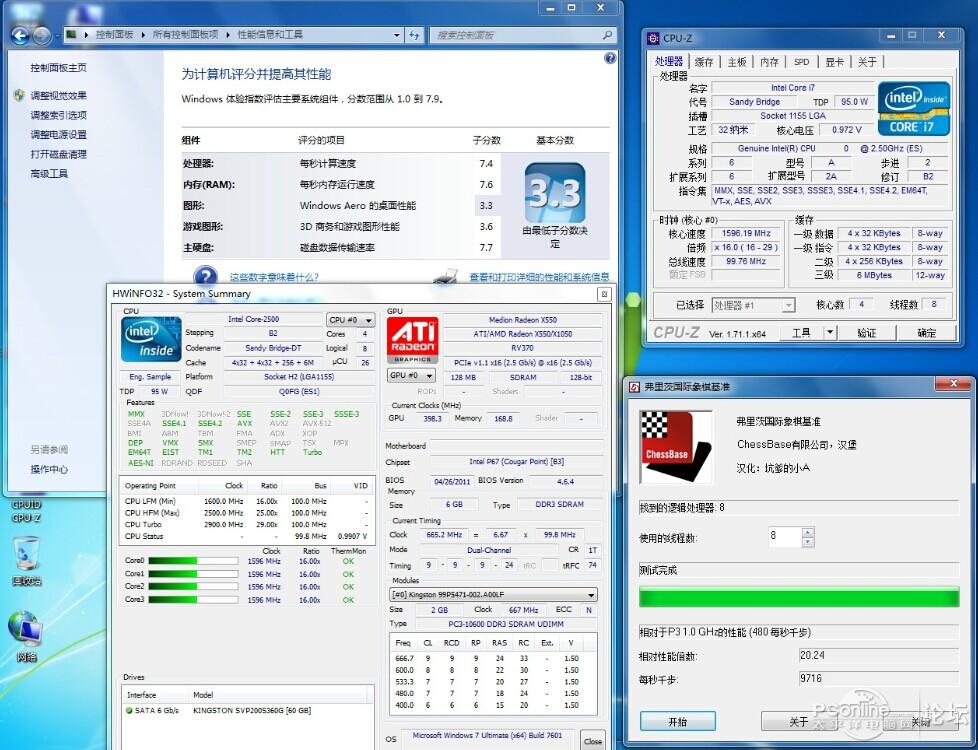Switch to the 主板 tab in CPU-Z
This screenshot has width=978, height=750.
click(737, 62)
